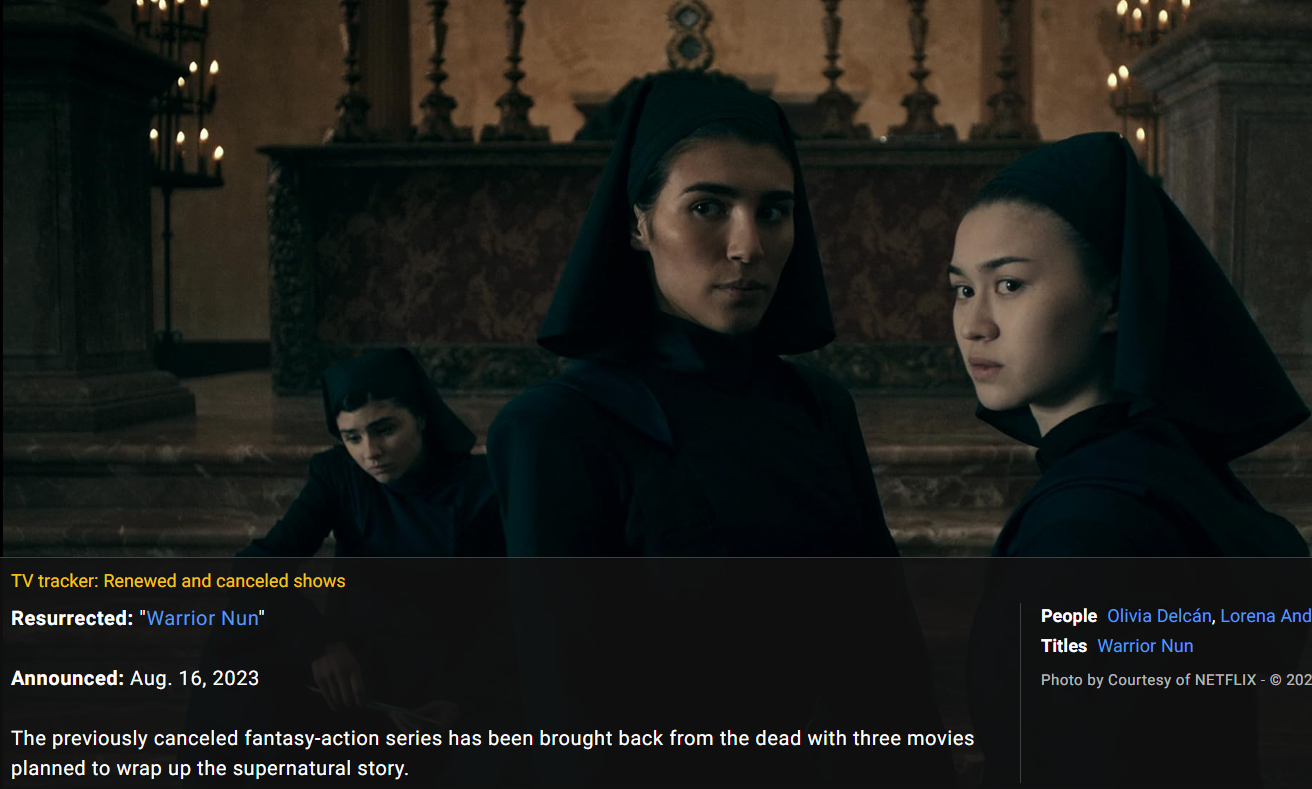Click the Photo by Courtesy of NETFLIX credit

pyautogui.click(x=1176, y=679)
